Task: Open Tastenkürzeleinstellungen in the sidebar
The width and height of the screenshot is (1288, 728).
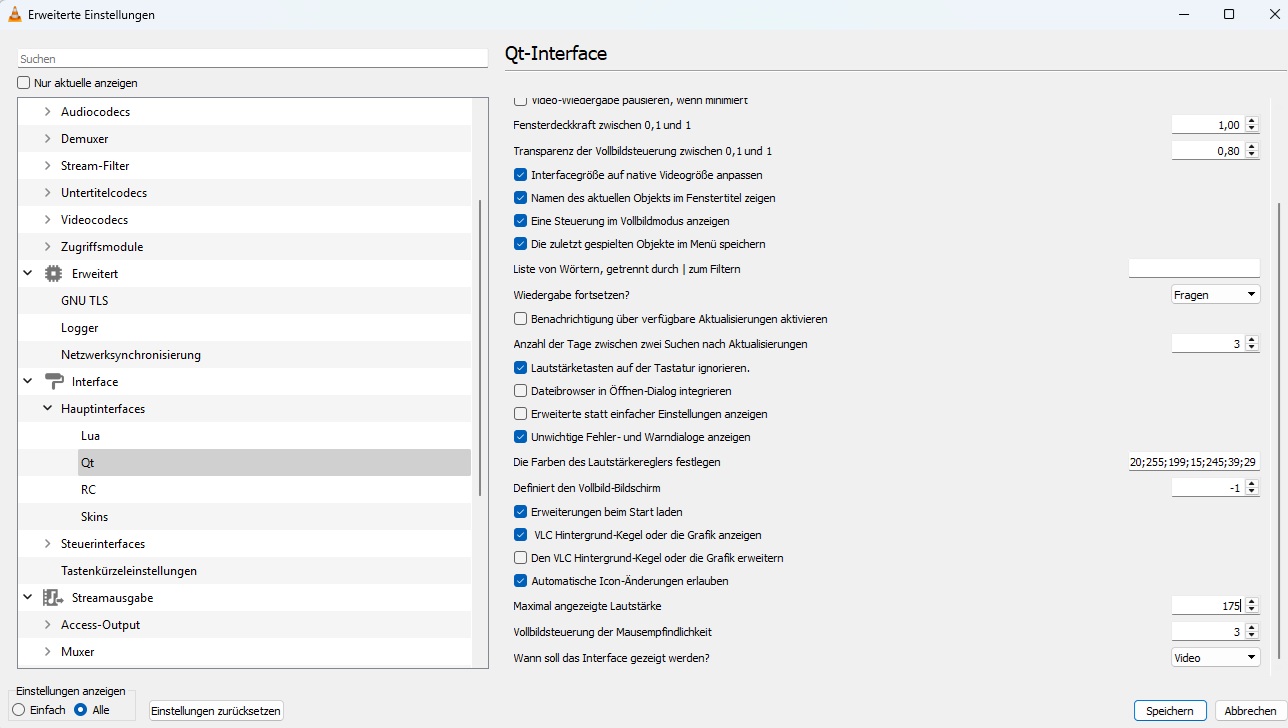Action: pyautogui.click(x=129, y=571)
